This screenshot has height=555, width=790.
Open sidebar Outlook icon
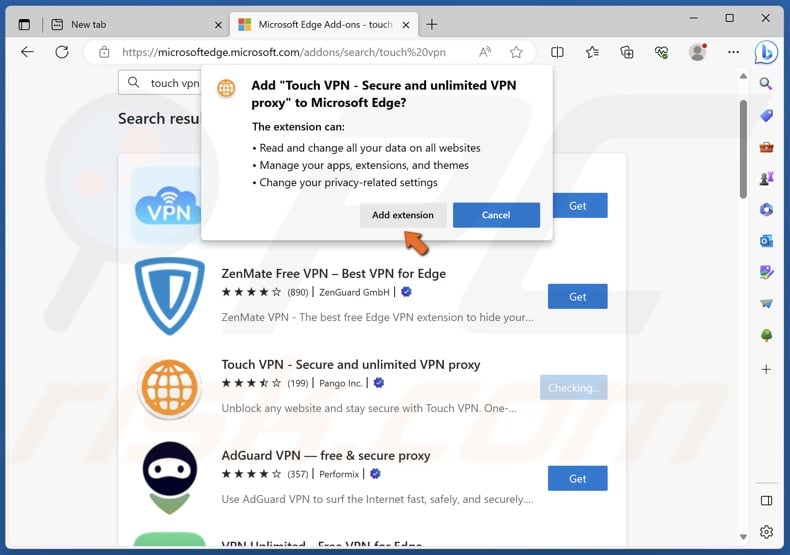pos(766,241)
